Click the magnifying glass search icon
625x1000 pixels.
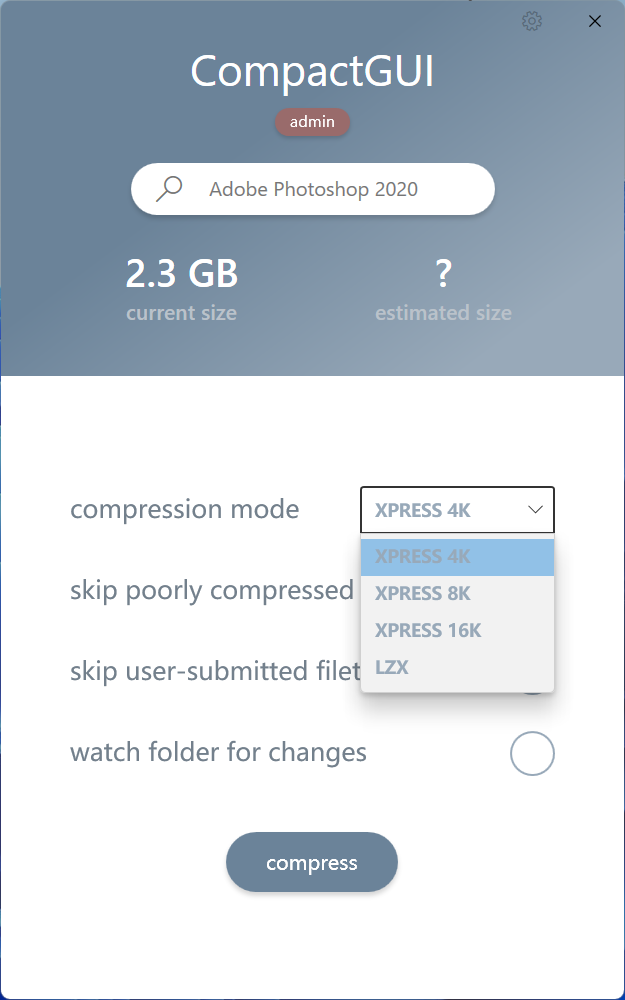[170, 189]
